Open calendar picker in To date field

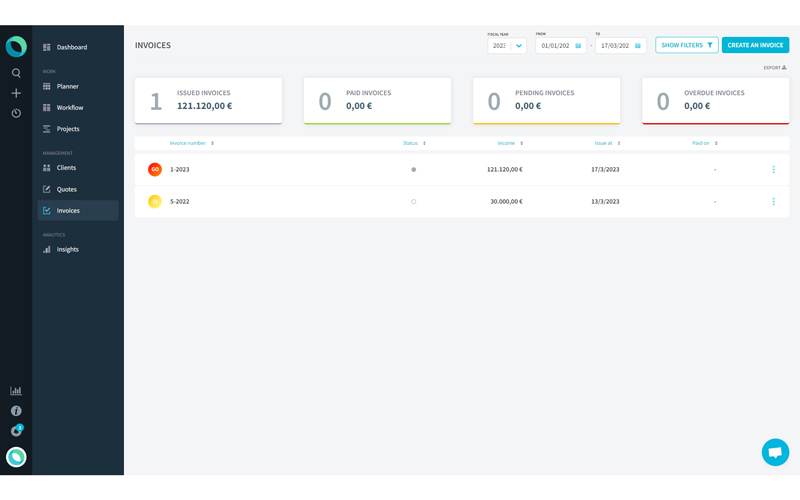(x=638, y=45)
